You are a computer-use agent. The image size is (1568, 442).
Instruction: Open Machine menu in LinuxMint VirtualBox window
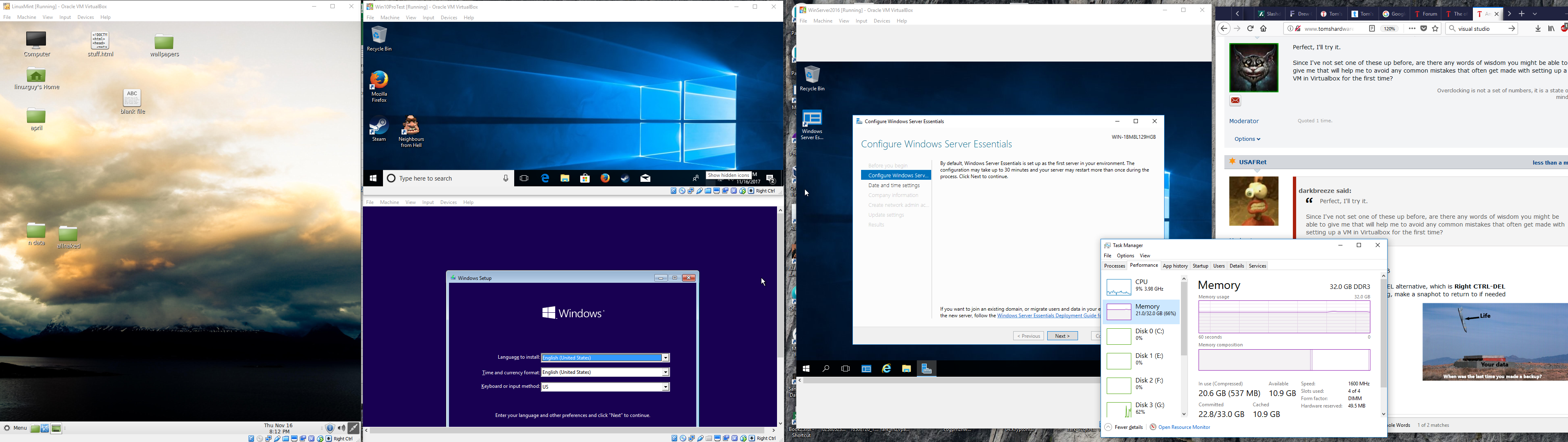[27, 18]
